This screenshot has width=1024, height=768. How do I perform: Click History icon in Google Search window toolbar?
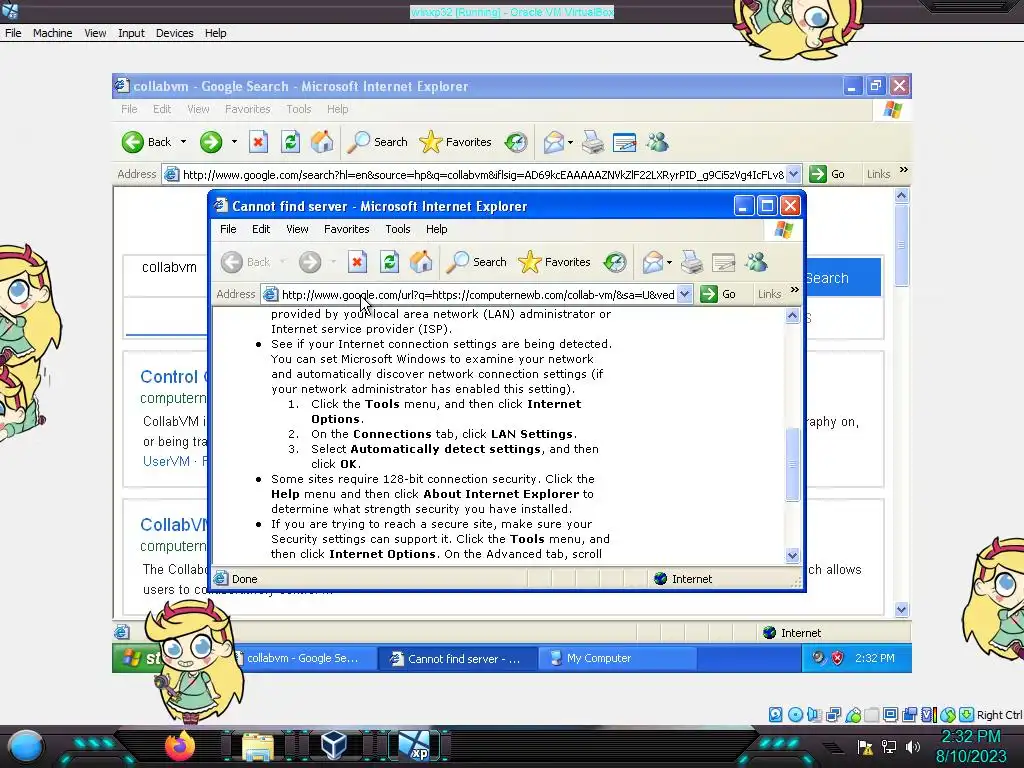[x=516, y=142]
